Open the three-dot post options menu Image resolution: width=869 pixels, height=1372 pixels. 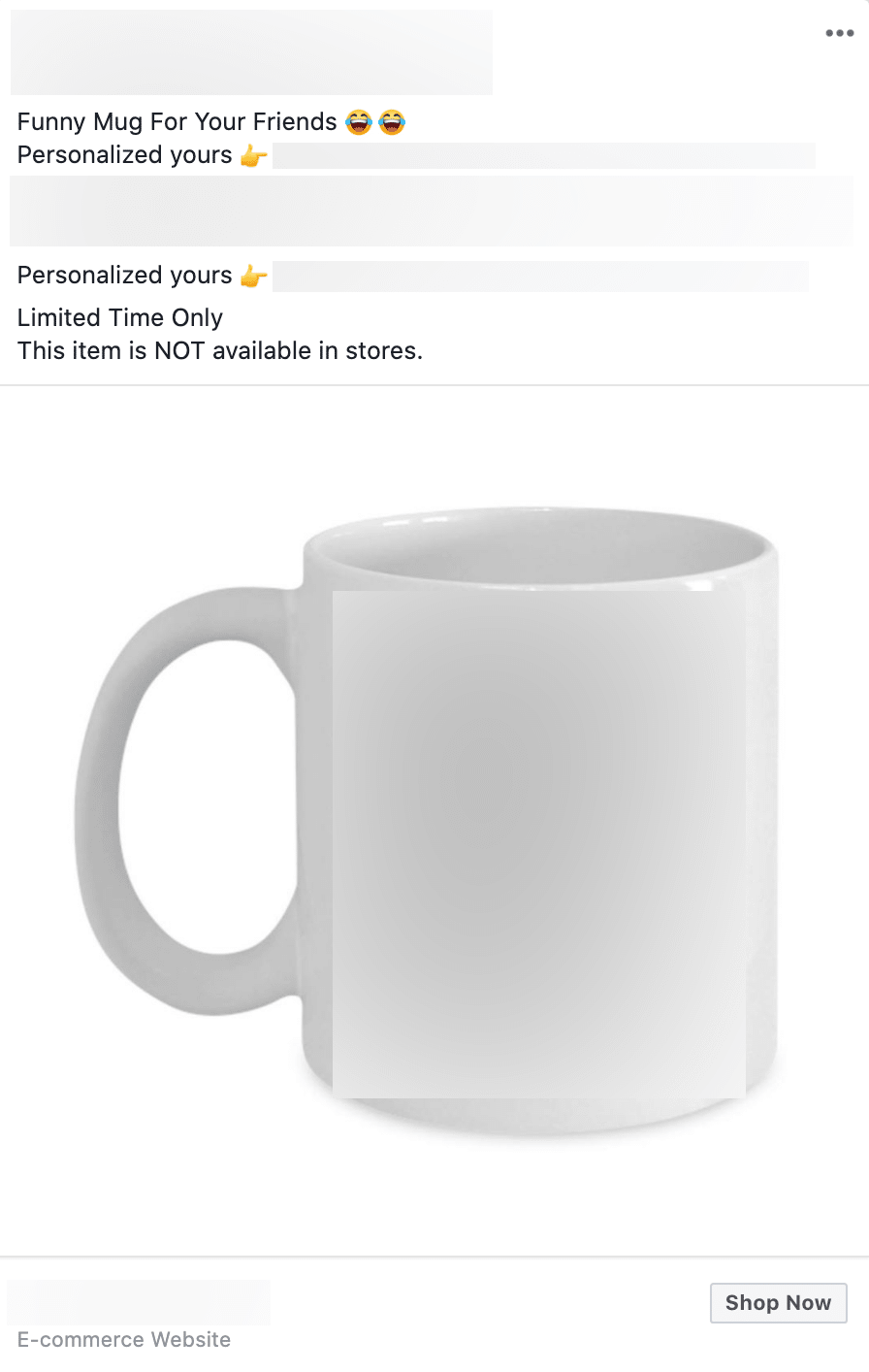(x=839, y=33)
